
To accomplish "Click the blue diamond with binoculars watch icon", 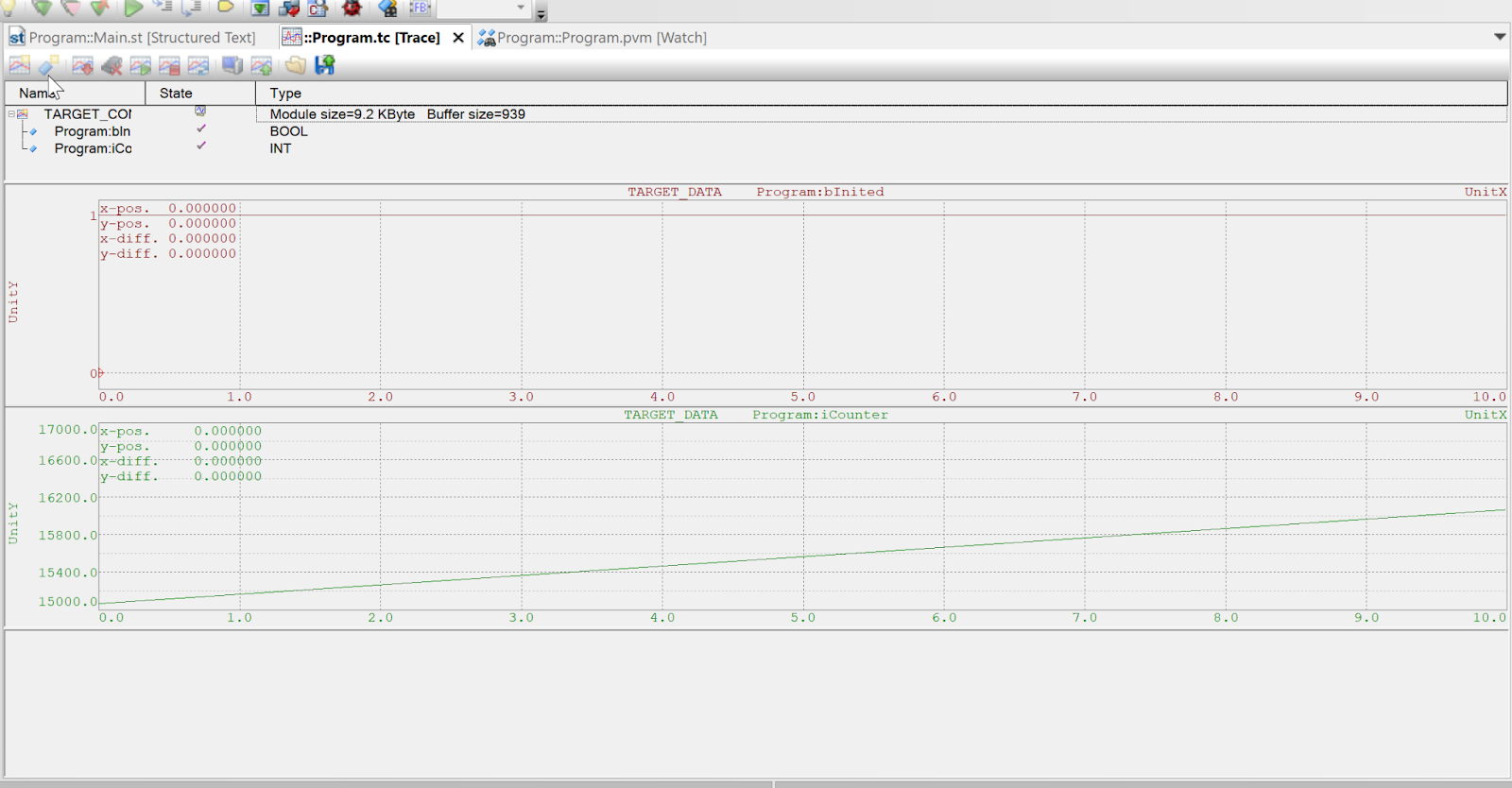I will click(x=387, y=8).
